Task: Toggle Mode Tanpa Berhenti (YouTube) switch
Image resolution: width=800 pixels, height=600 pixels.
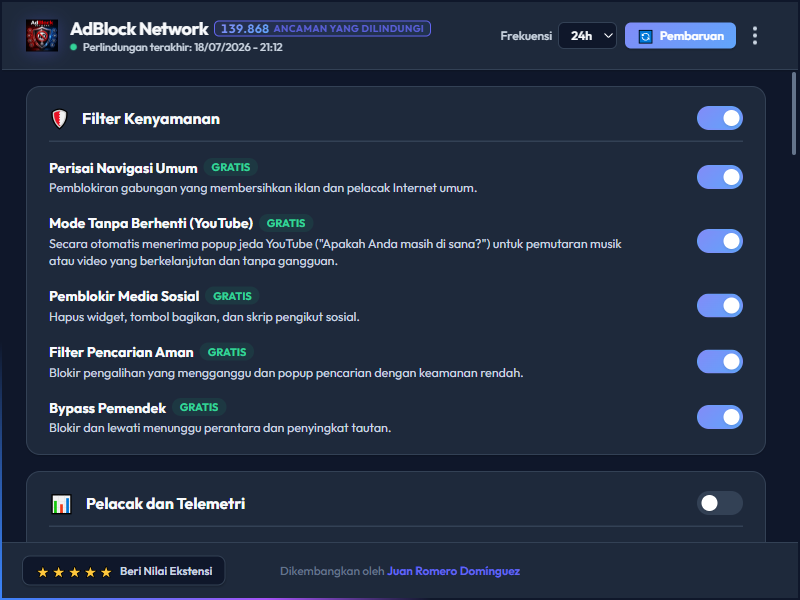Action: 719,241
